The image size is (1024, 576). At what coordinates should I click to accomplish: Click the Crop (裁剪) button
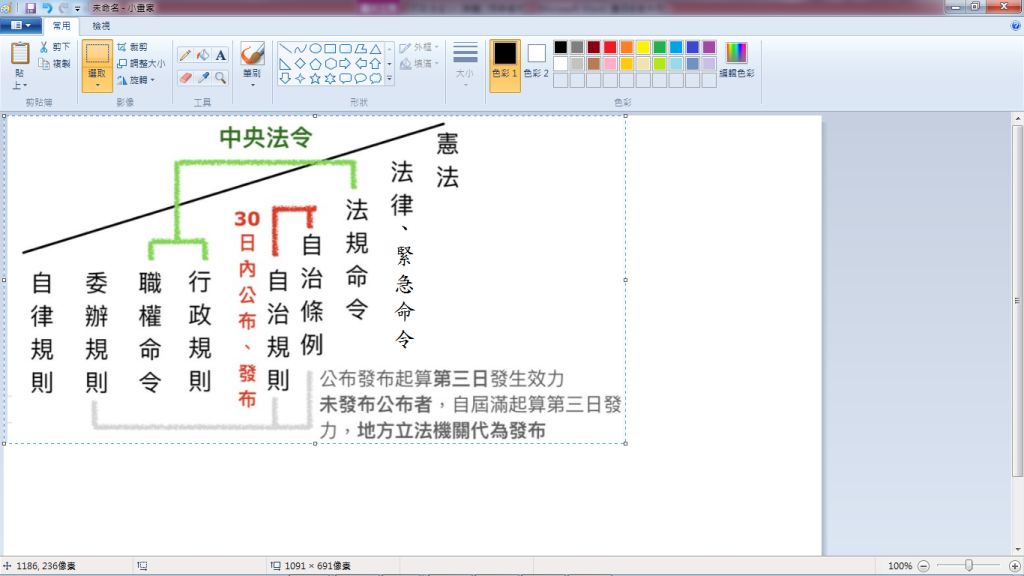[x=132, y=47]
